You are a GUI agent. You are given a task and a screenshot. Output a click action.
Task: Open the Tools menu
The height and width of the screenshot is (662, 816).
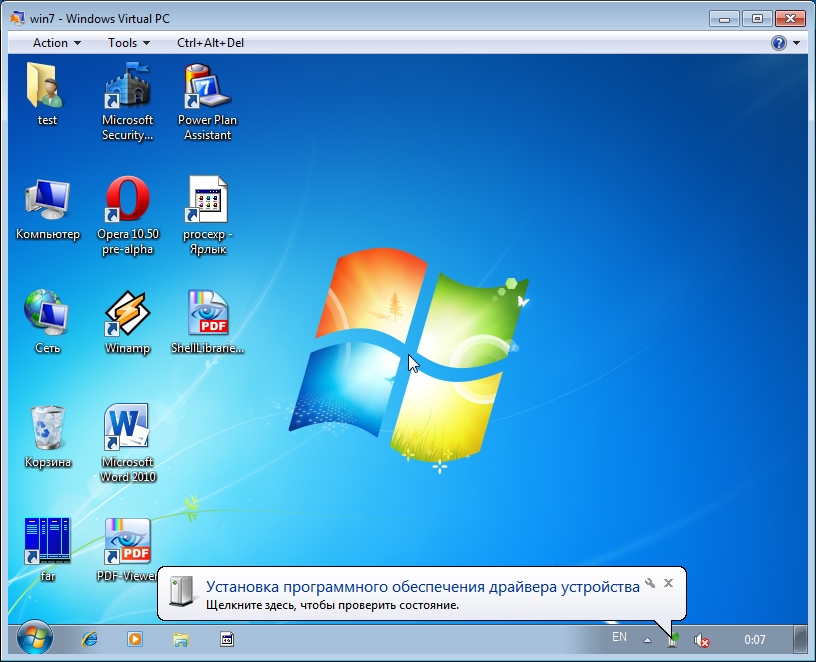click(129, 43)
